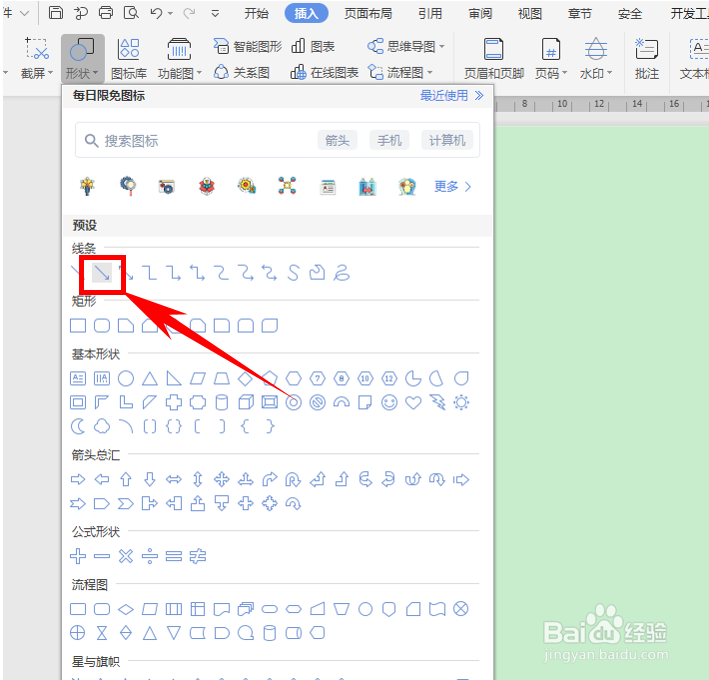Select the heart shape
Viewport: 709px width, 680px height.
(413, 402)
